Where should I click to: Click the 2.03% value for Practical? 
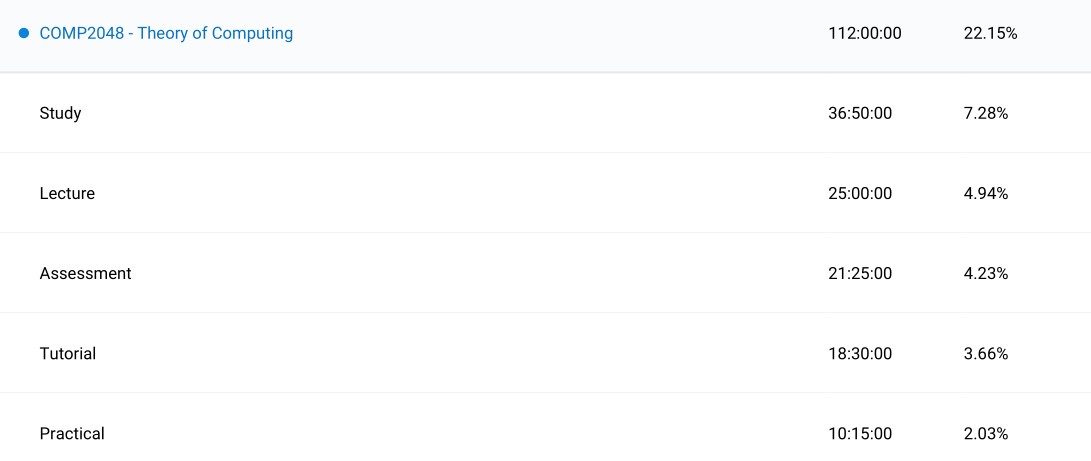click(985, 433)
